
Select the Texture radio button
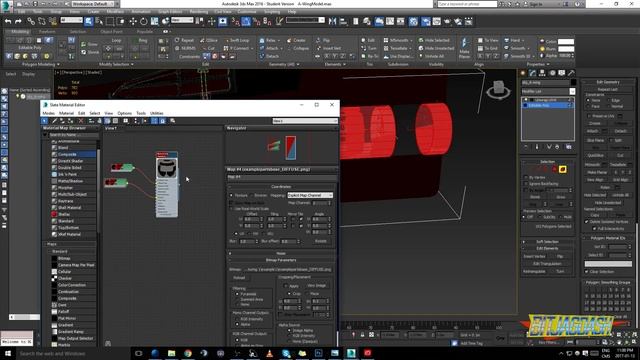(231, 196)
